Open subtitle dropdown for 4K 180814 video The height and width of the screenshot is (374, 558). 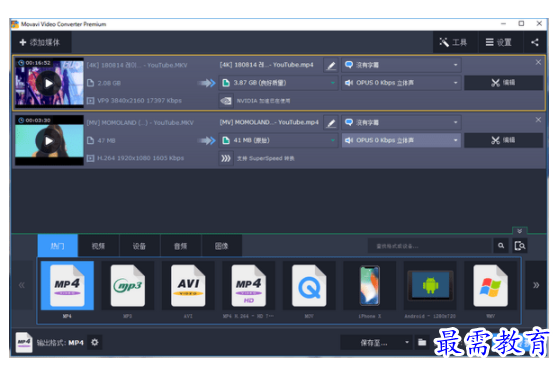pos(401,65)
